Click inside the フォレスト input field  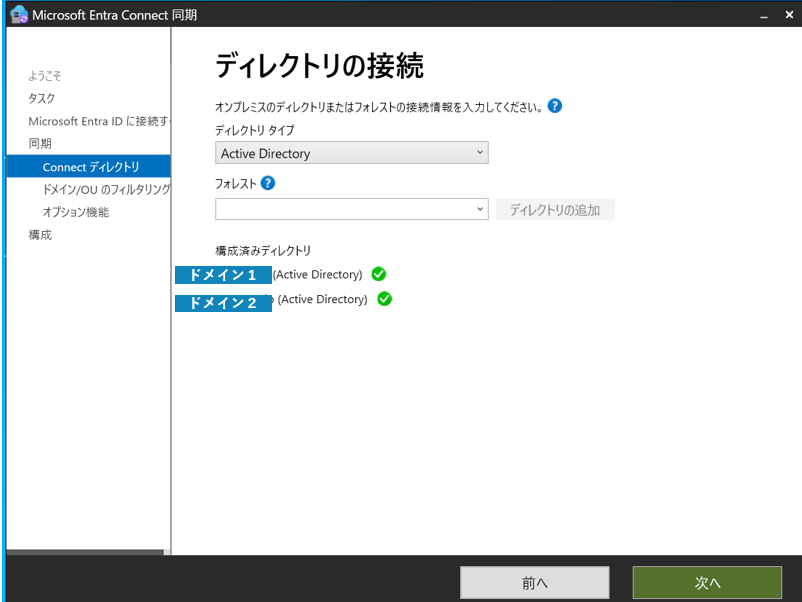pyautogui.click(x=340, y=208)
